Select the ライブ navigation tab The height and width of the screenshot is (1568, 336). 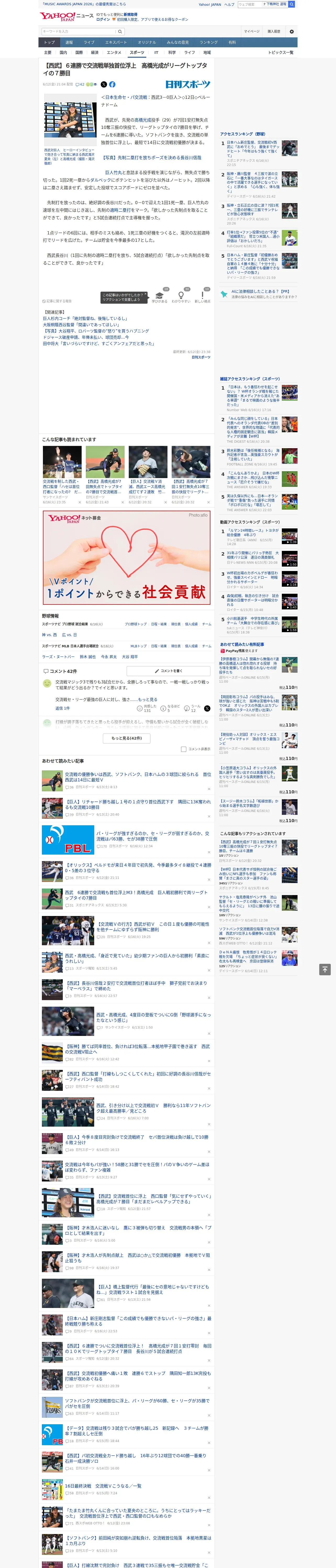pyautogui.click(x=89, y=43)
